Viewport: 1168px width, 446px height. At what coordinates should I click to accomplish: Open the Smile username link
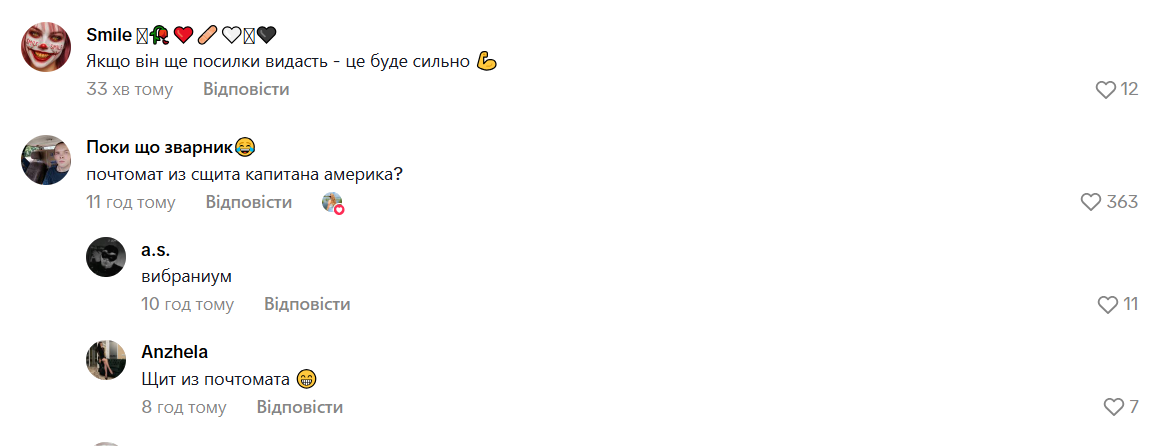[110, 35]
